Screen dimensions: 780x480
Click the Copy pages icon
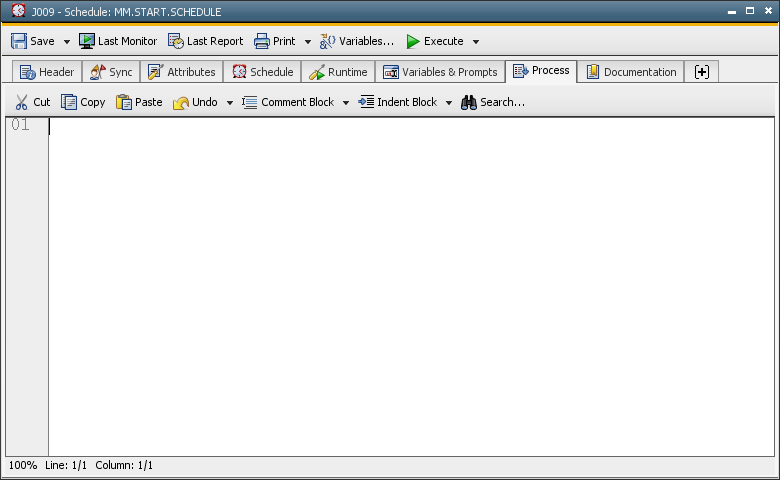(69, 102)
